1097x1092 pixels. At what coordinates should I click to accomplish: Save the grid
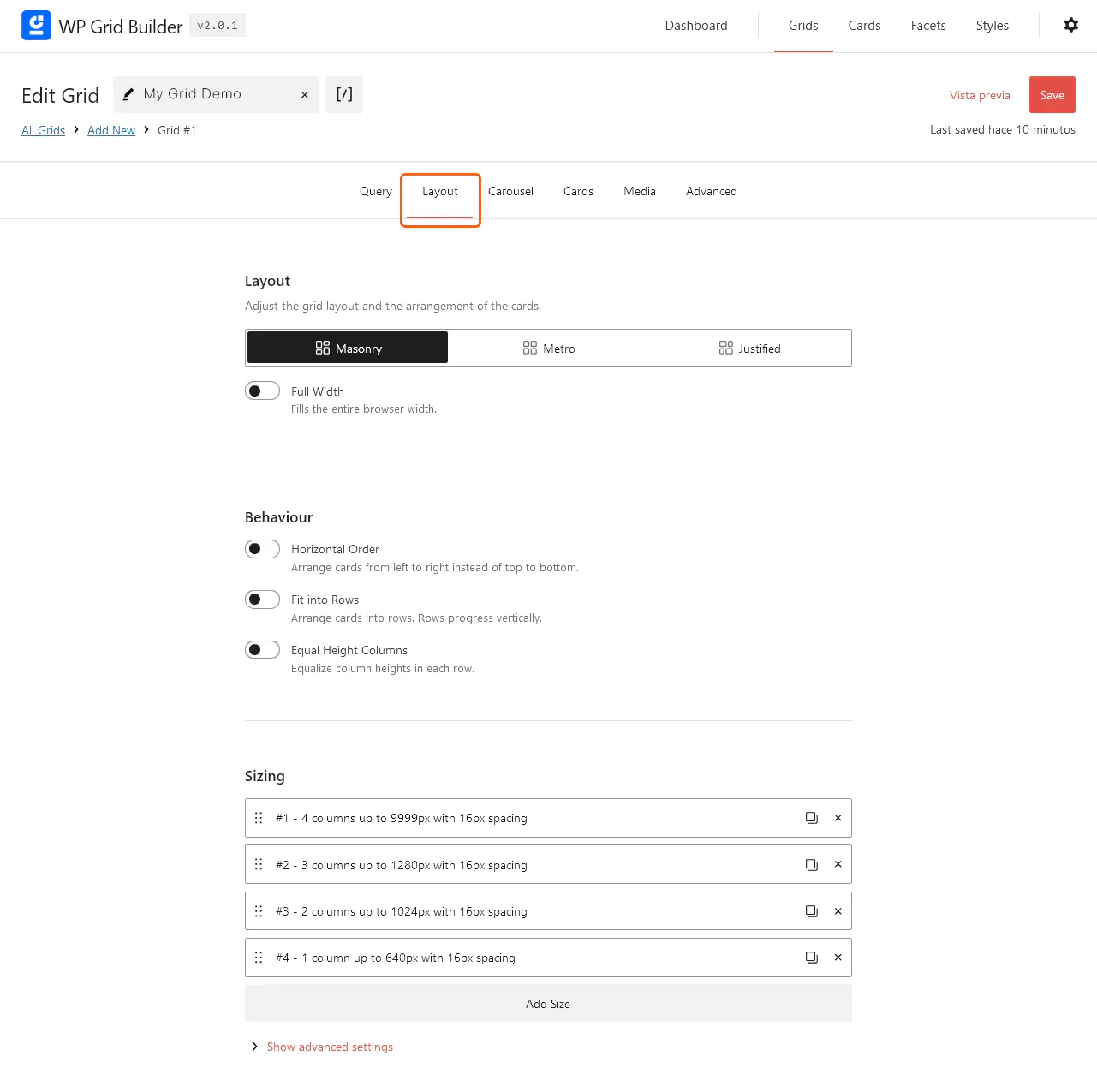(x=1052, y=94)
